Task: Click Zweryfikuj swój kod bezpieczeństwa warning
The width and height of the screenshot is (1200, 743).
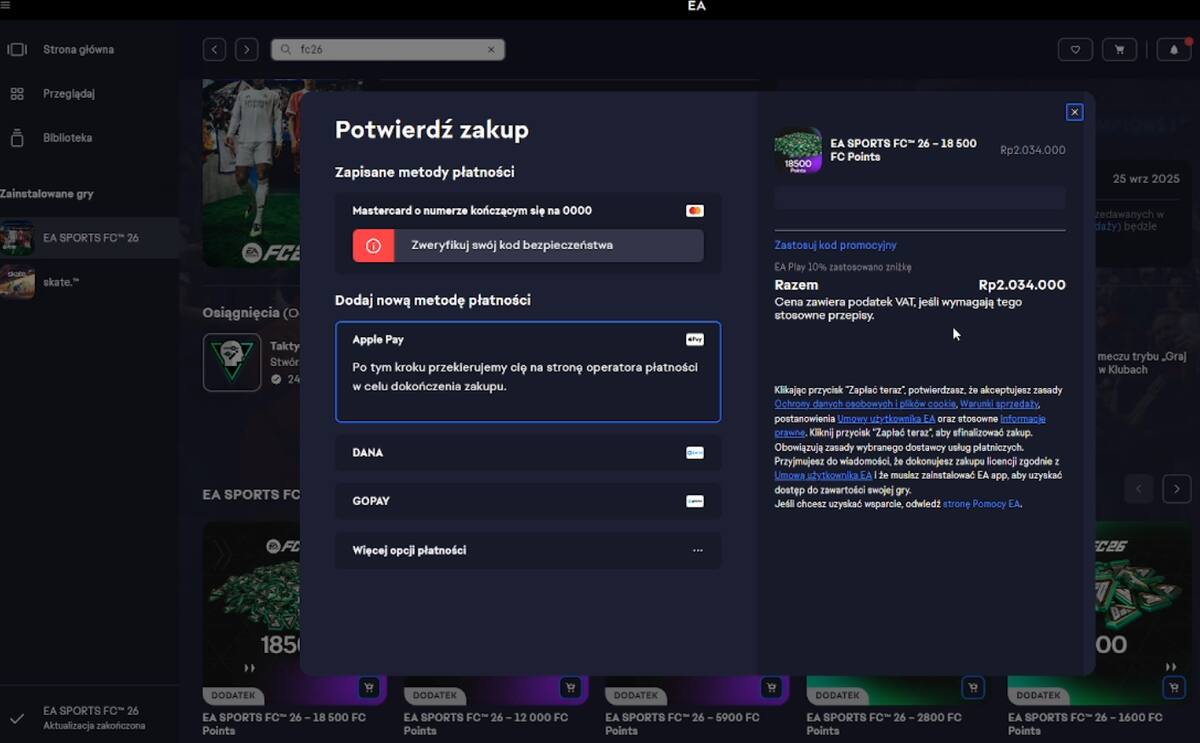Action: tap(528, 245)
